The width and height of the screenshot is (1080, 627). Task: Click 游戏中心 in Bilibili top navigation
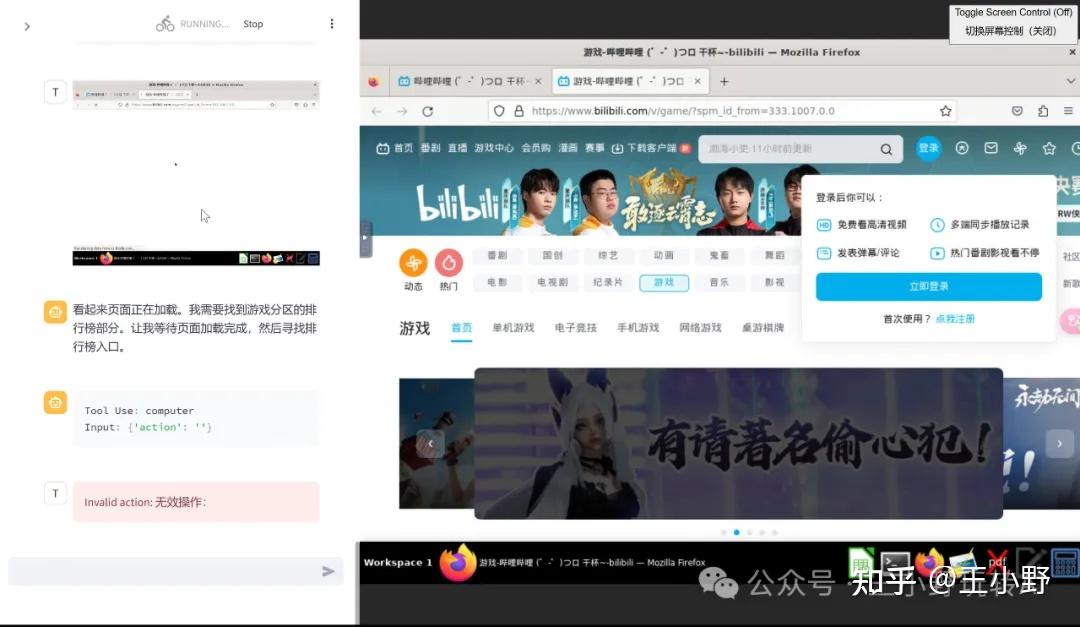pyautogui.click(x=494, y=148)
